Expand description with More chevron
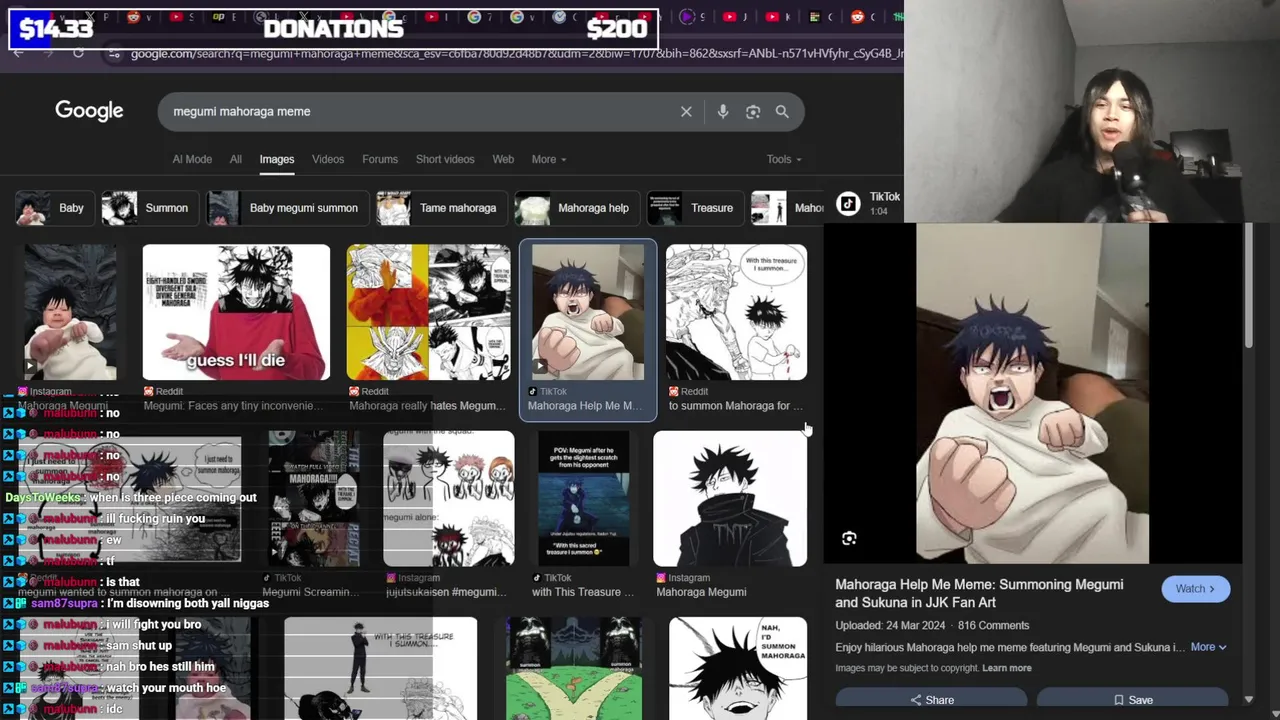Viewport: 1280px width, 720px height. pyautogui.click(x=1208, y=647)
